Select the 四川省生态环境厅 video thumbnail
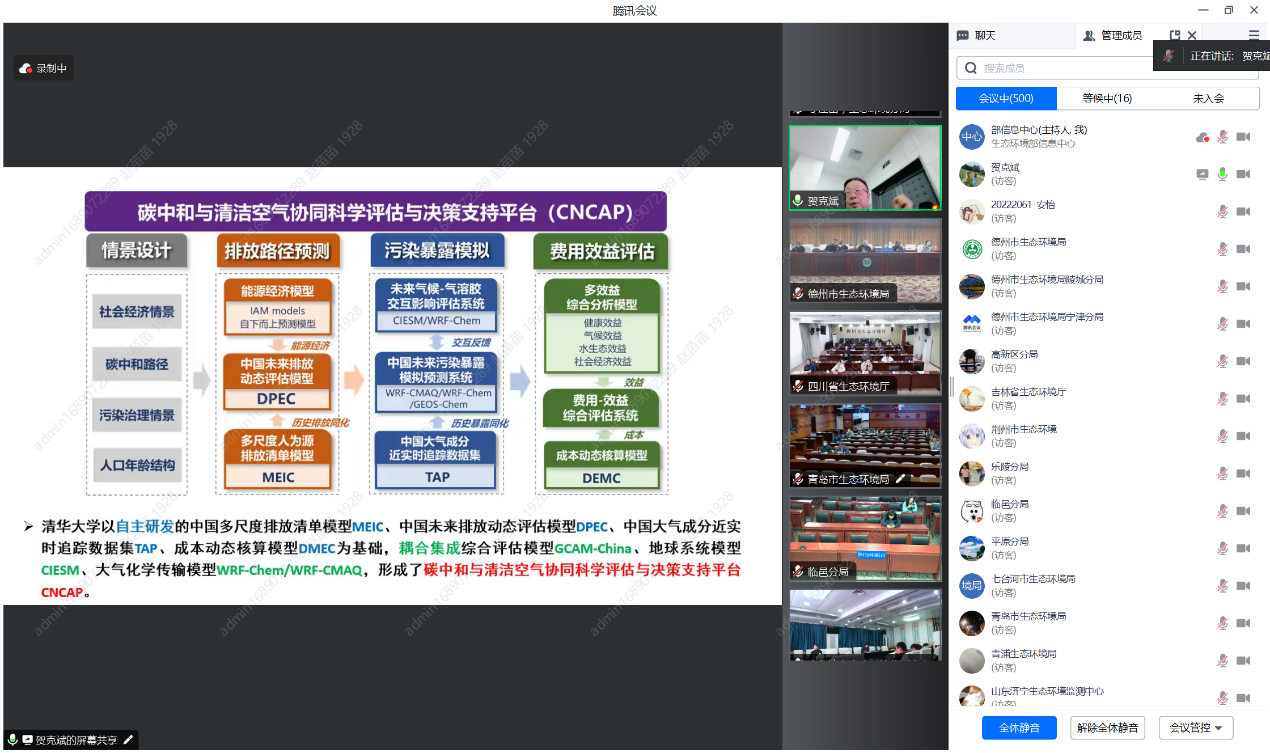 [x=865, y=353]
